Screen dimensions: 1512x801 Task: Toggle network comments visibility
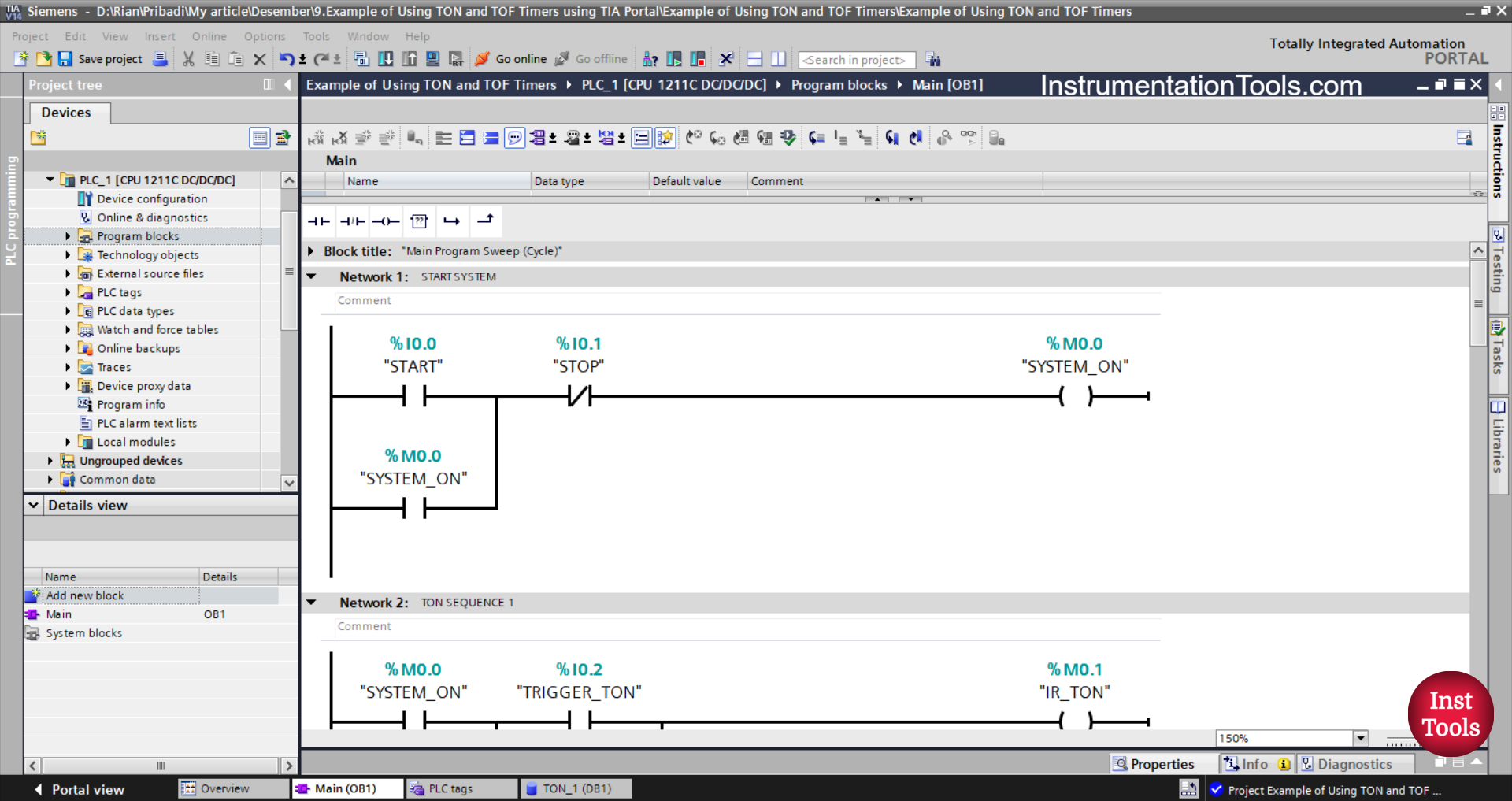[x=515, y=138]
